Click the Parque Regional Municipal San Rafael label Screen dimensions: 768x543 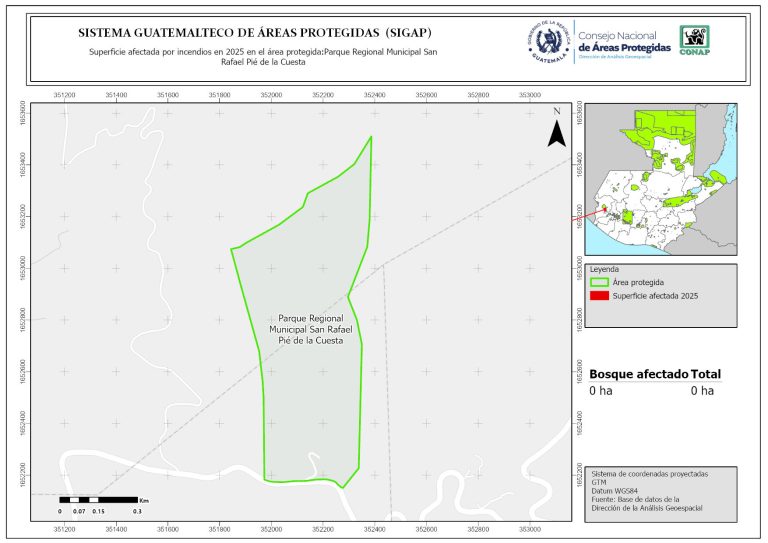[310, 328]
